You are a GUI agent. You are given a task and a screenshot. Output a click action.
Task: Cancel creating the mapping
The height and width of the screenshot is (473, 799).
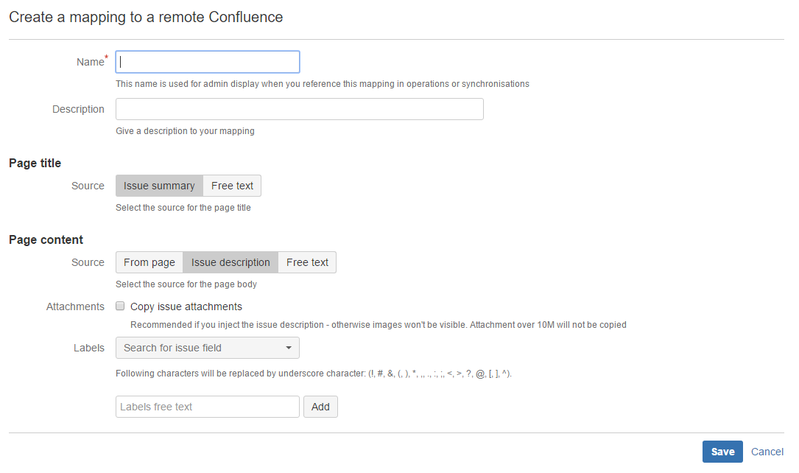point(767,452)
